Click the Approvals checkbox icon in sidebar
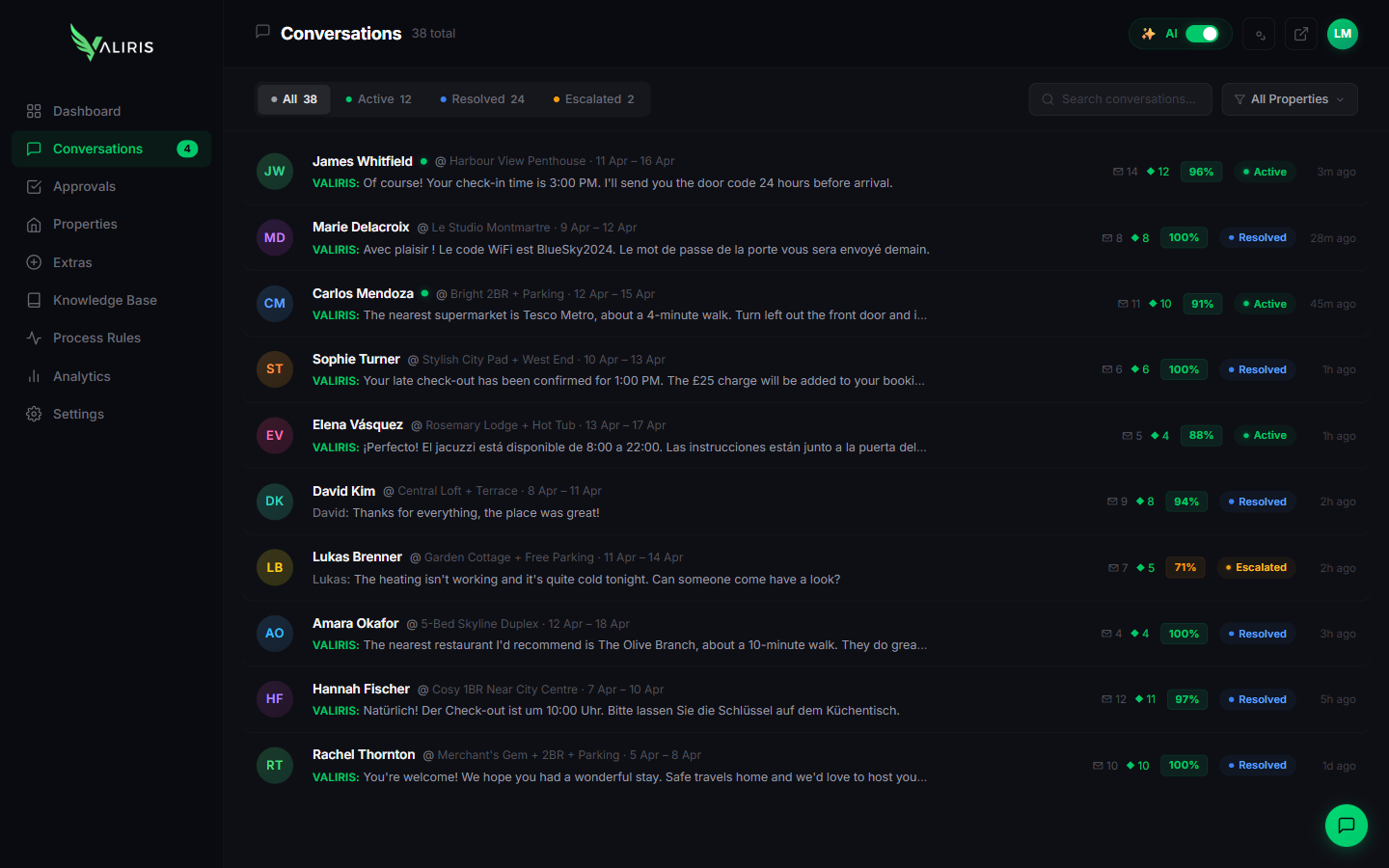1389x868 pixels. click(34, 187)
